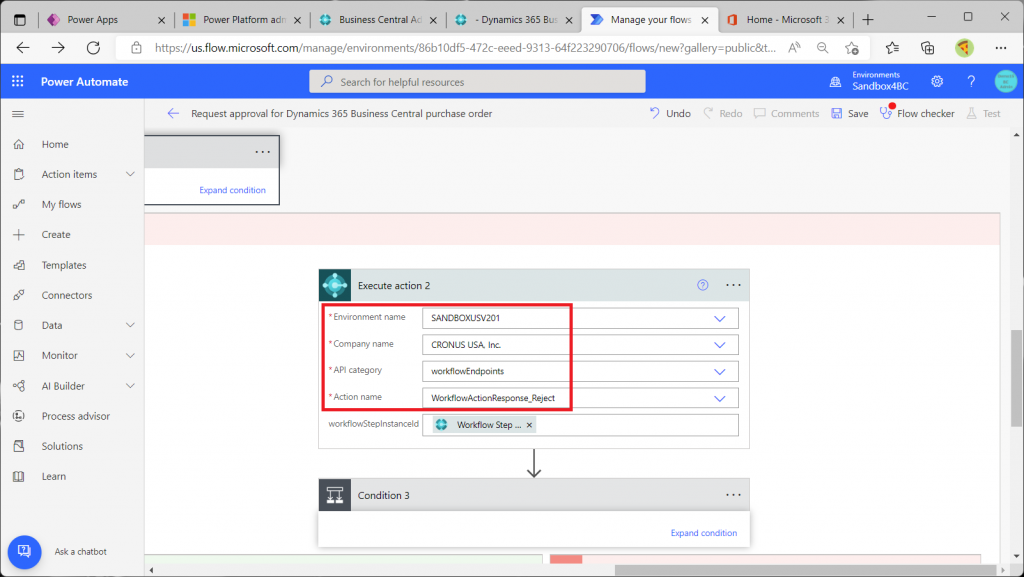Open the Execute action 2 ellipsis menu
Image resolution: width=1024 pixels, height=577 pixels.
tap(733, 285)
